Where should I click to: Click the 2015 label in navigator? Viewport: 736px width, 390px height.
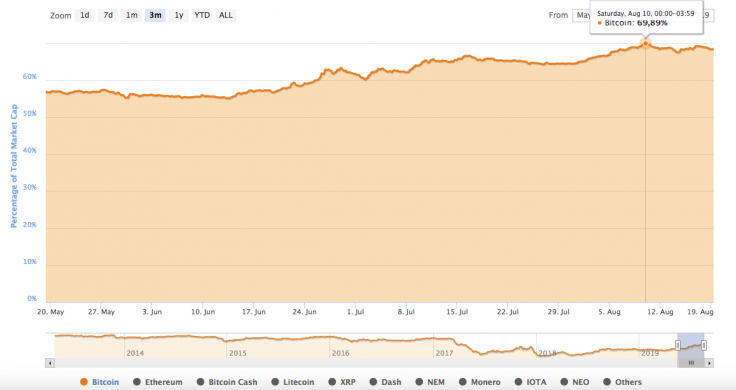click(238, 353)
